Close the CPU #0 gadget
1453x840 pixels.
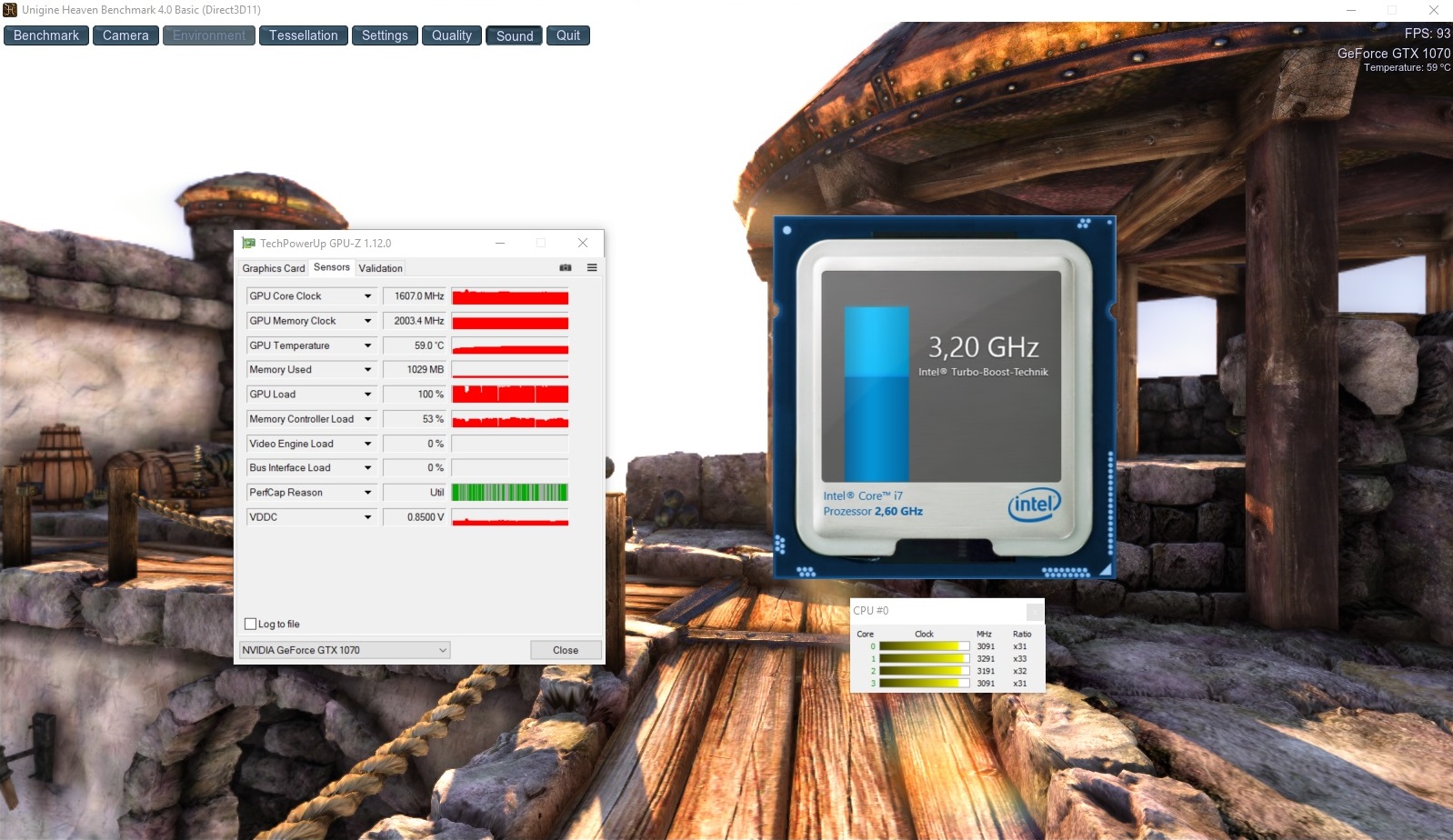point(1035,611)
